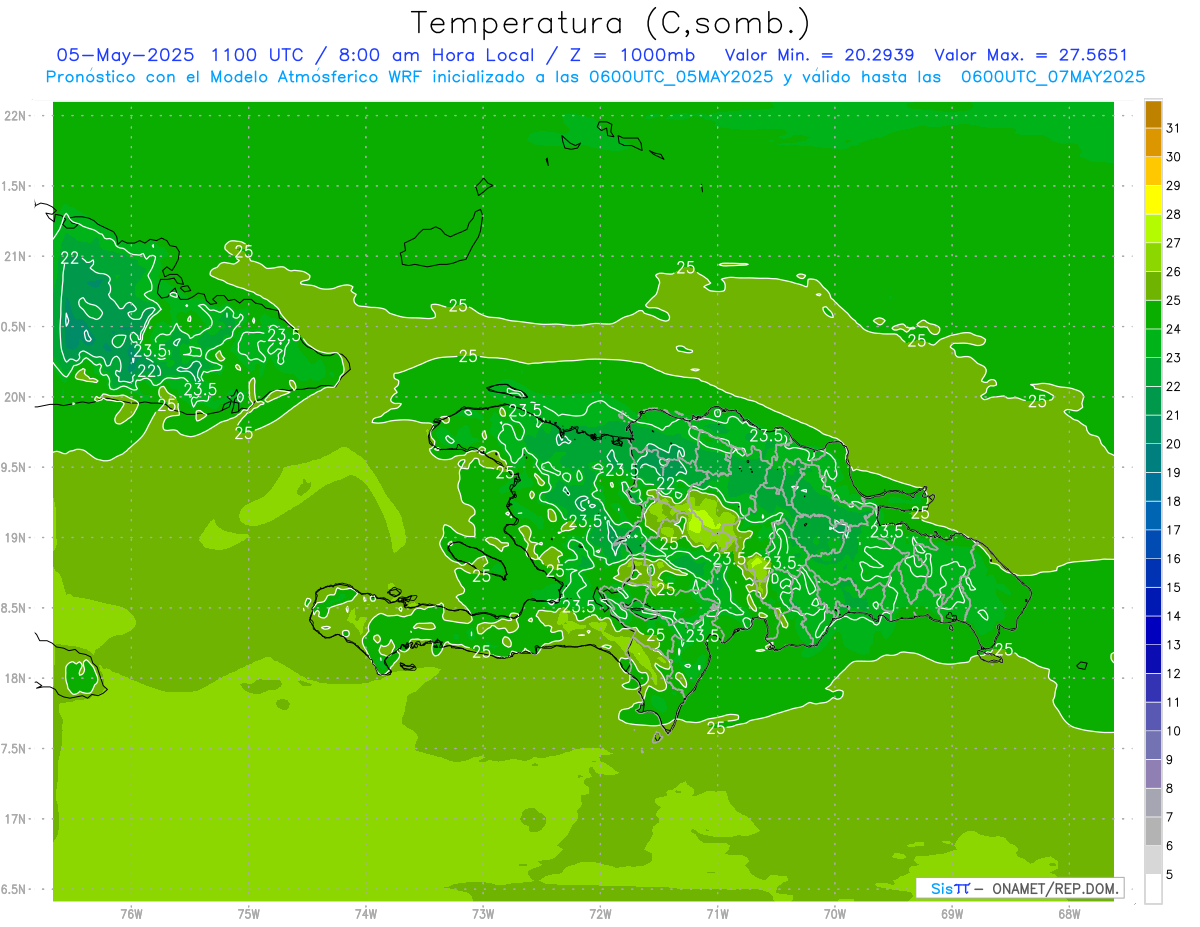The height and width of the screenshot is (927, 1200).
Task: Click the legend value '19'
Action: (x=1173, y=472)
